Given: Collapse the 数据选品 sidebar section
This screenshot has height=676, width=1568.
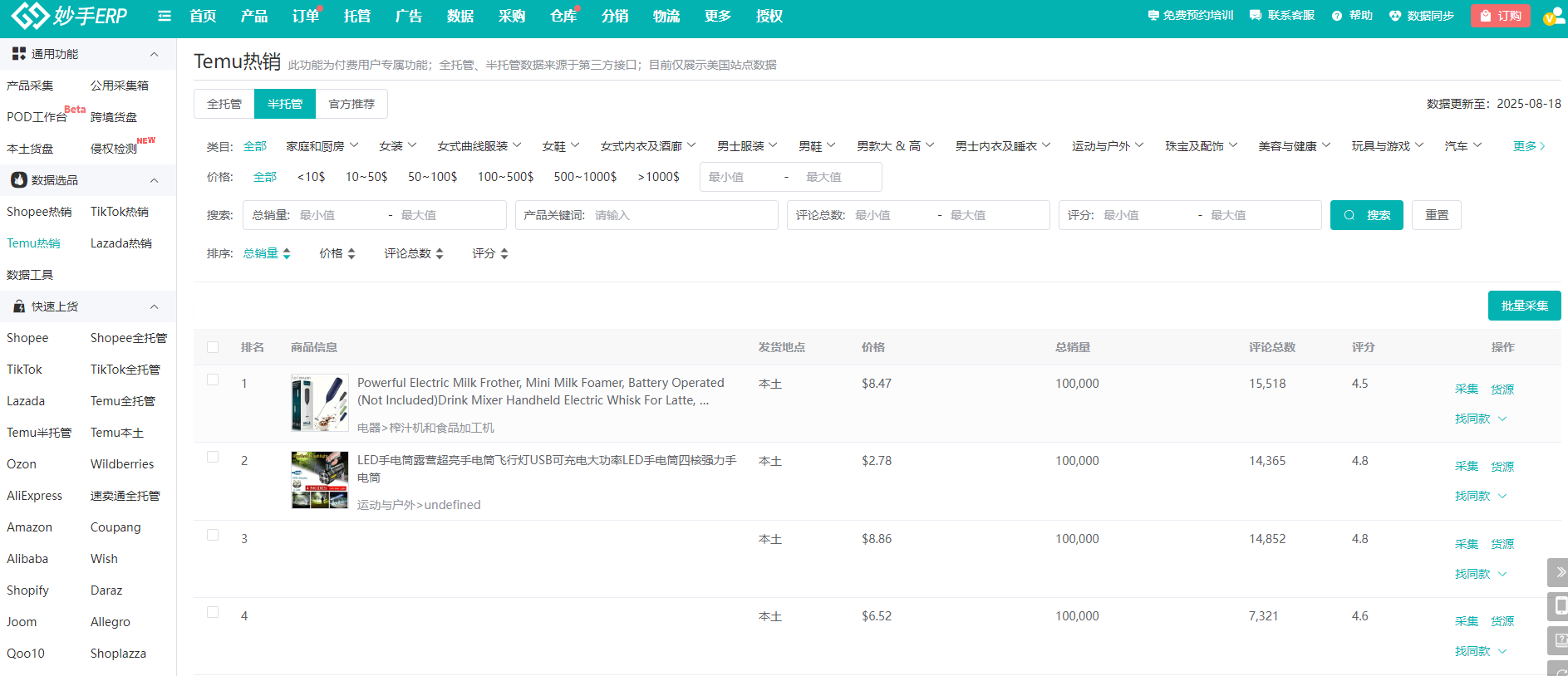Looking at the screenshot, I should (154, 180).
